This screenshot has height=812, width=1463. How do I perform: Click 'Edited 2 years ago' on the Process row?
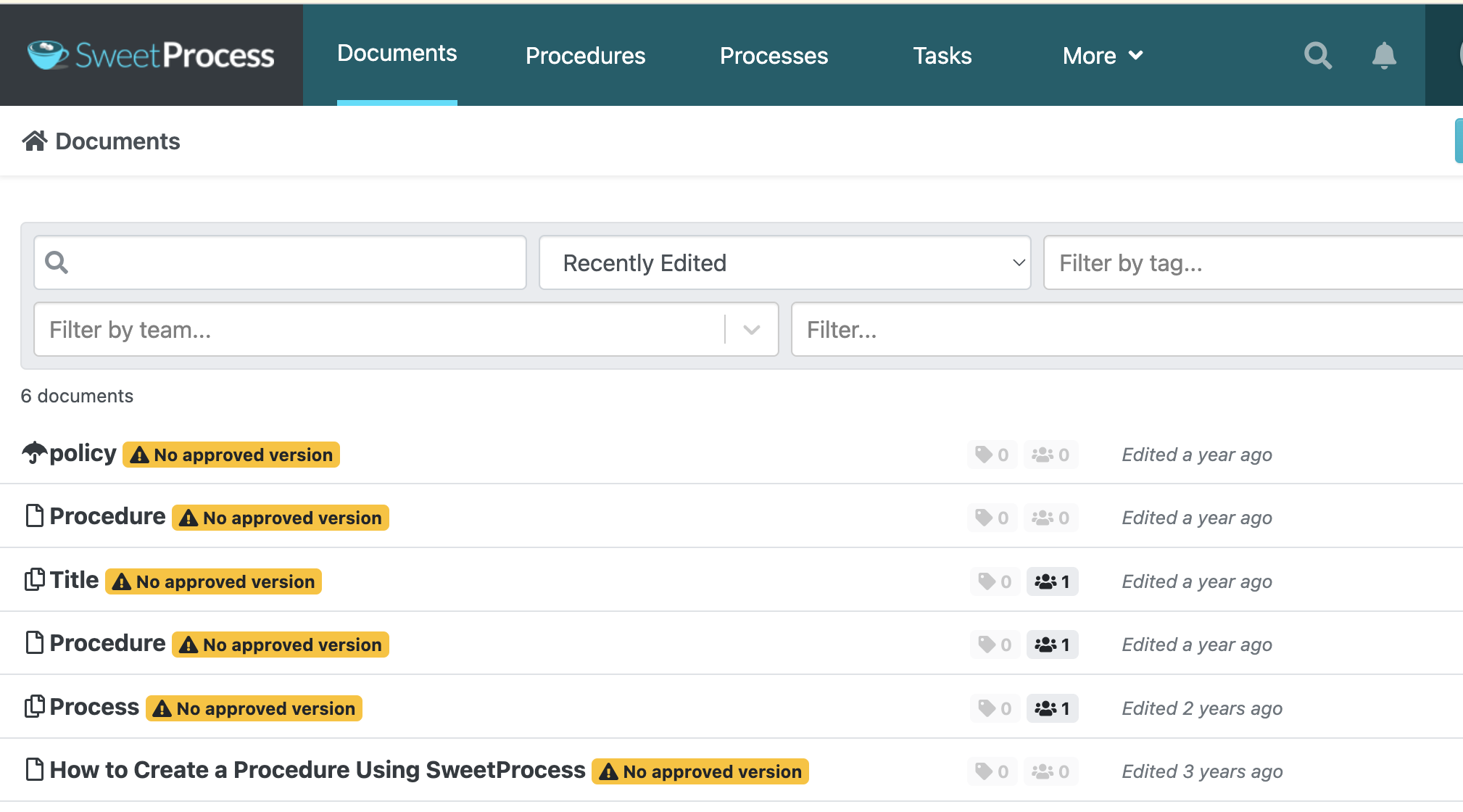coord(1202,708)
